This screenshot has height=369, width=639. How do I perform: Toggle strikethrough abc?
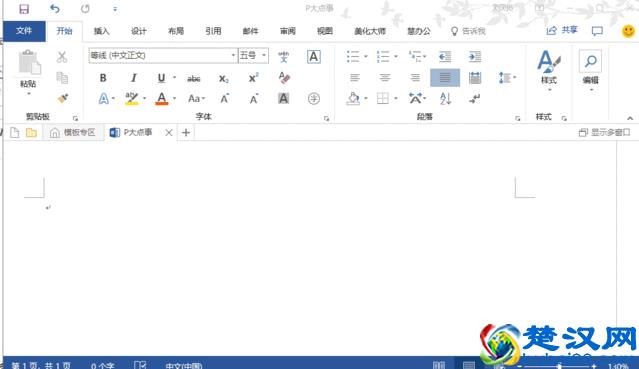pyautogui.click(x=194, y=78)
